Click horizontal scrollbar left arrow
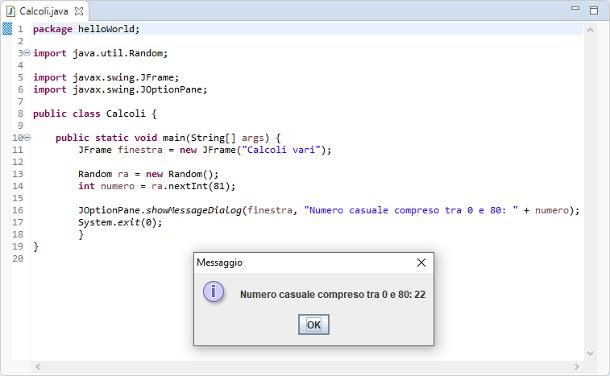 [38, 366]
